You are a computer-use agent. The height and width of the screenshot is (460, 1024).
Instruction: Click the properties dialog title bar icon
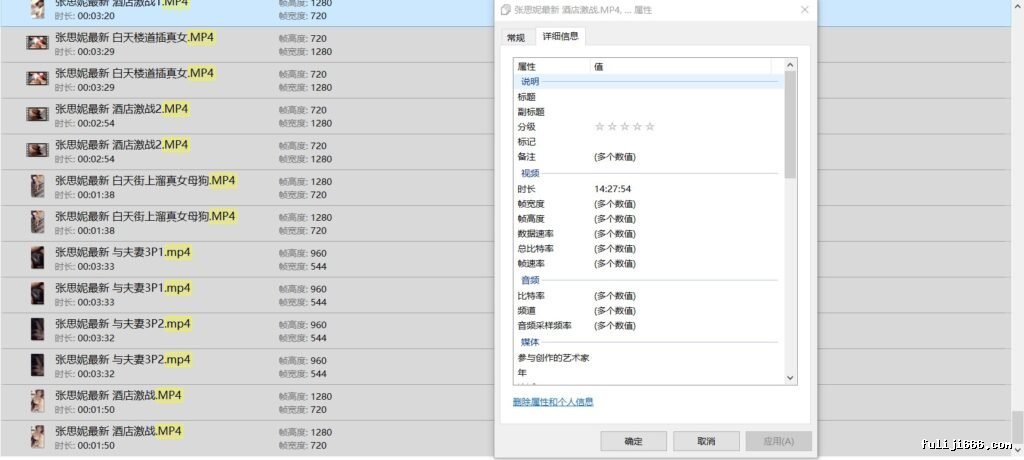505,10
